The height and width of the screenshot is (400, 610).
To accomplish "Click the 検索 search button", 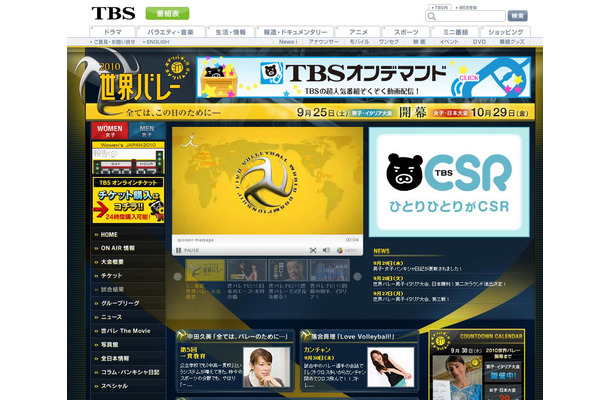I will (517, 16).
